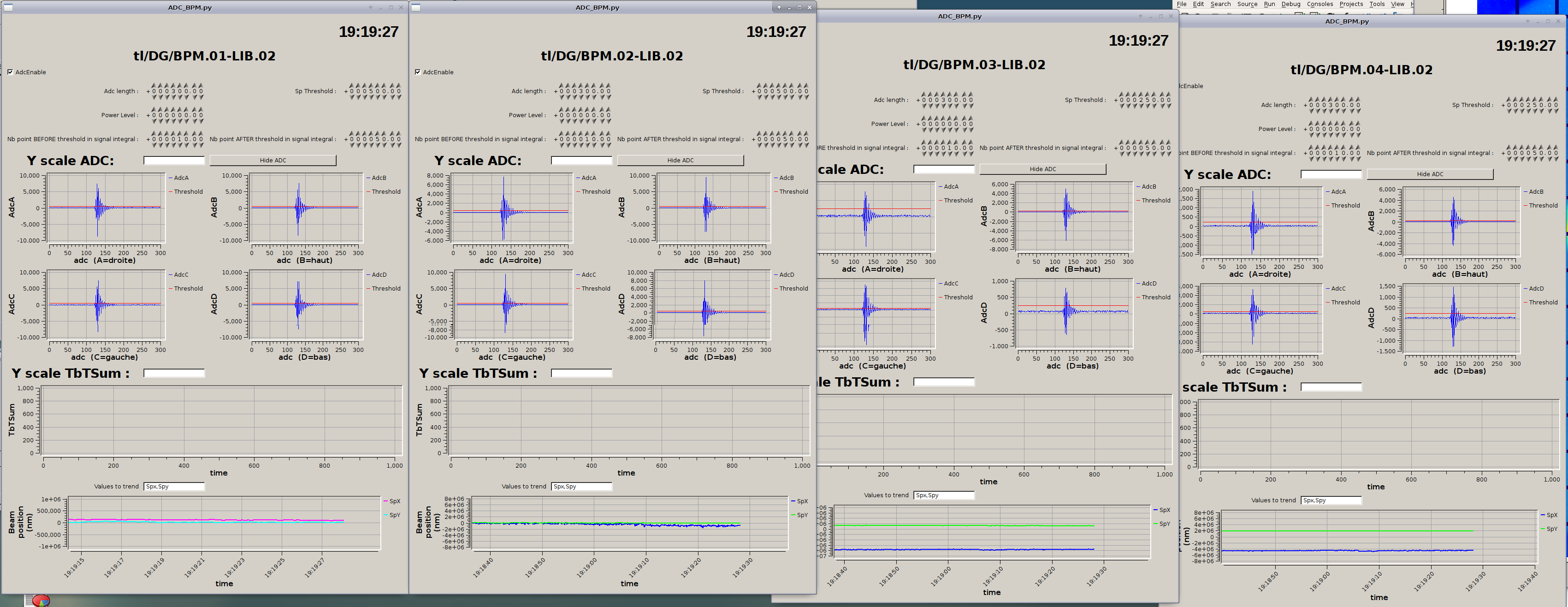Toggle AdcEnable checkbox in BPM.01 window
The width and height of the screenshot is (1568, 607).
[x=10, y=72]
